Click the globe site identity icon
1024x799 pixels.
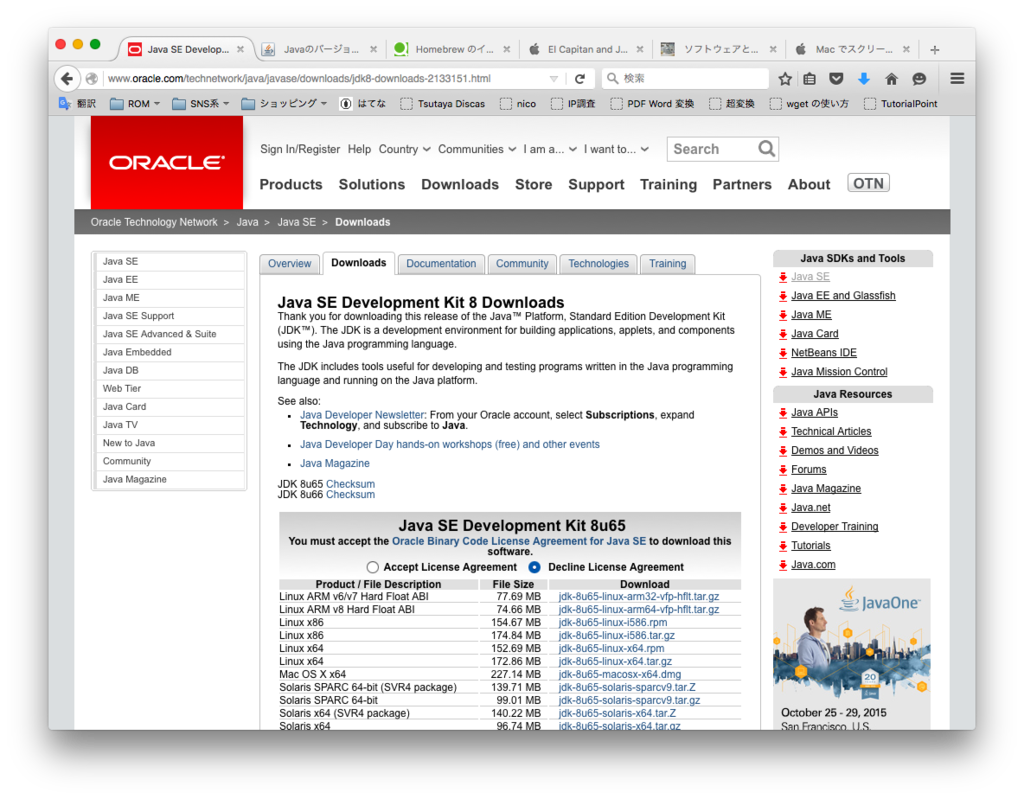click(92, 78)
